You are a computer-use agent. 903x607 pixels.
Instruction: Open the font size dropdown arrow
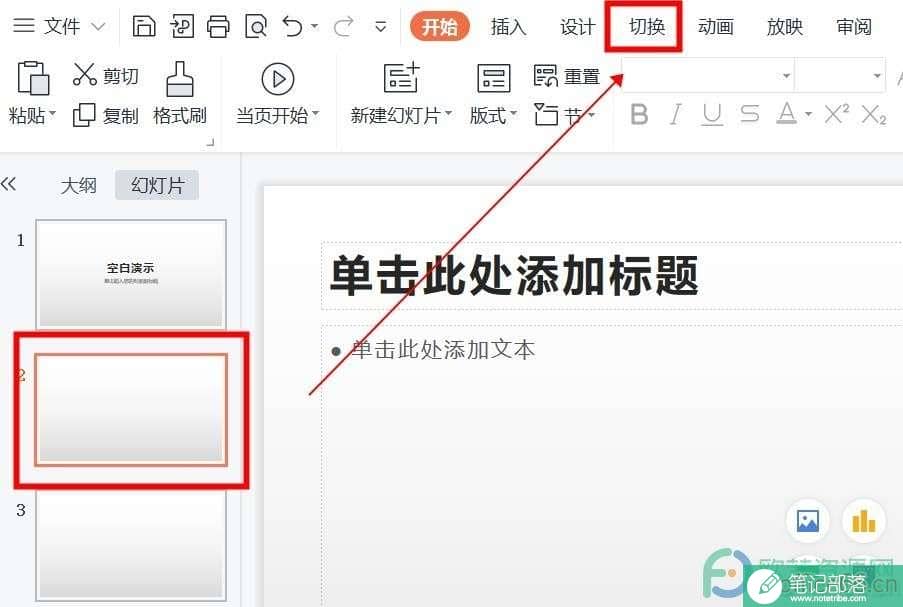877,75
